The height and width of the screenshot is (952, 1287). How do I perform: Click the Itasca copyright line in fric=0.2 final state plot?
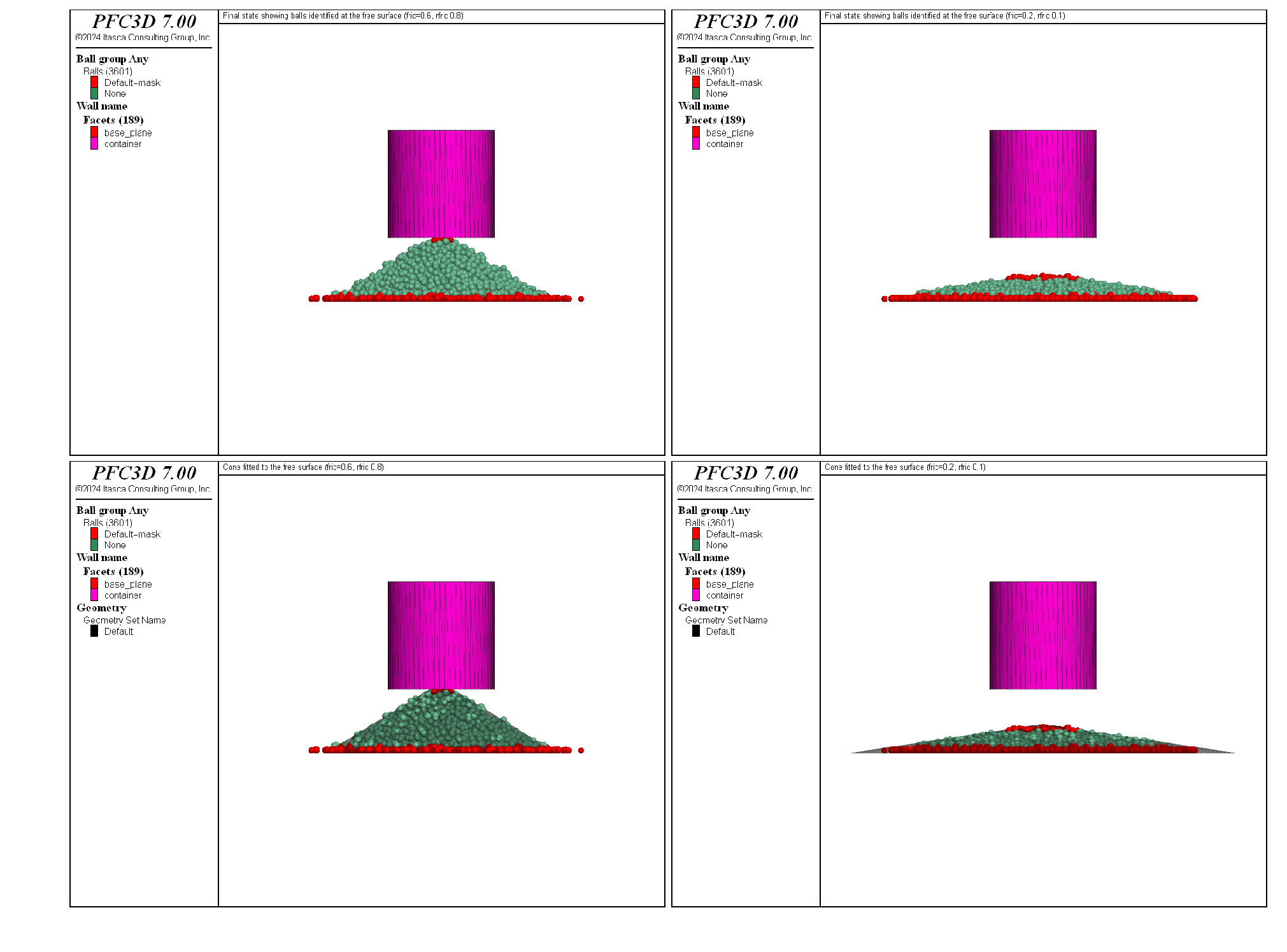(744, 38)
